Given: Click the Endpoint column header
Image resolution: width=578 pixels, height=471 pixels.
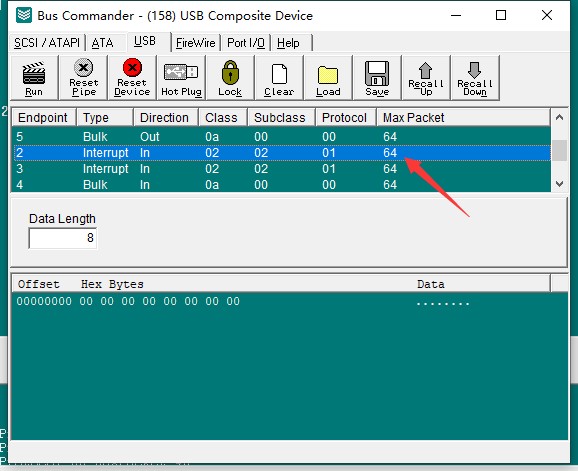Looking at the screenshot, I should (43, 118).
